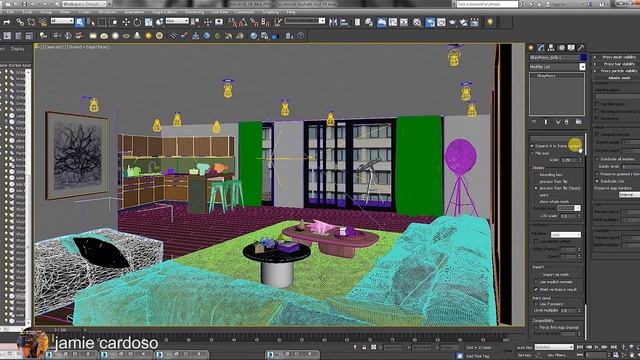Expand Proxy particle visibility rollout
Image resolution: width=640 pixels, height=360 pixels.
point(619,71)
